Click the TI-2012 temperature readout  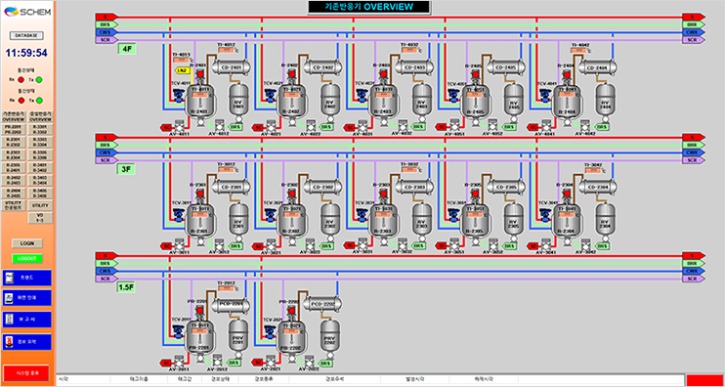(x=227, y=288)
